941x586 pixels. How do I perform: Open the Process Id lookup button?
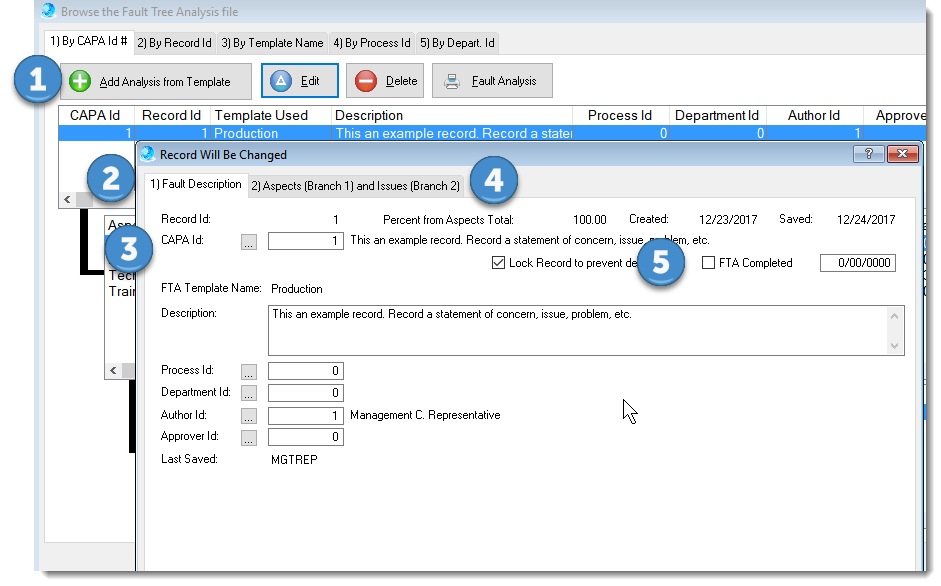(x=249, y=371)
